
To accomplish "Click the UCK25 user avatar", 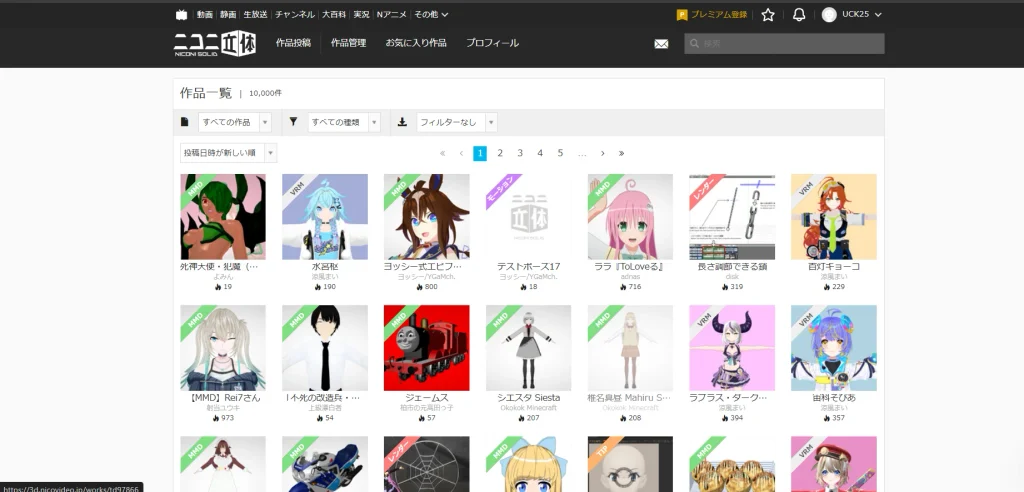I will (829, 14).
